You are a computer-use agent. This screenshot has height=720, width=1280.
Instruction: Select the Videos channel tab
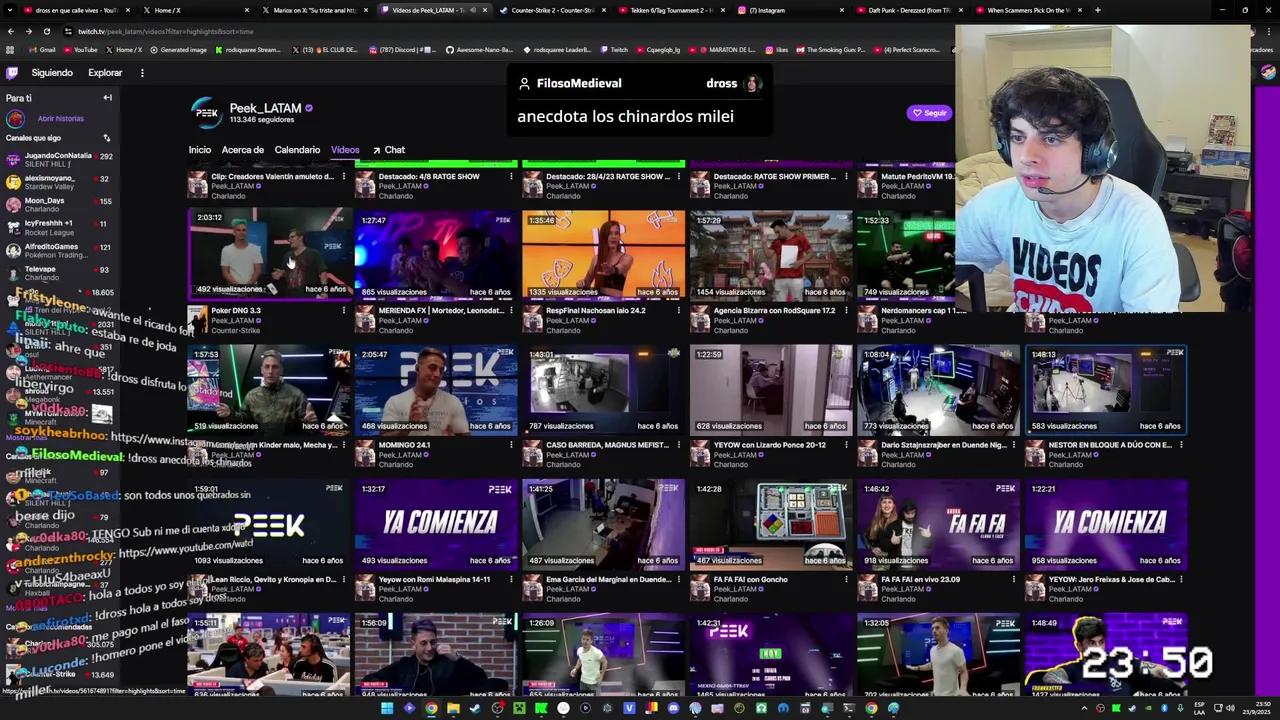pos(345,150)
